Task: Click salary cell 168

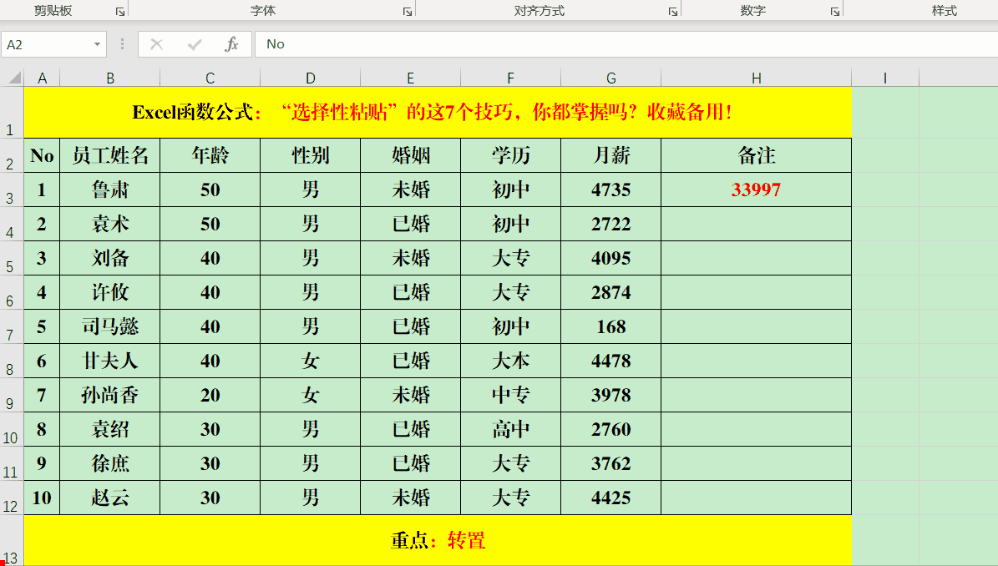Action: (611, 327)
